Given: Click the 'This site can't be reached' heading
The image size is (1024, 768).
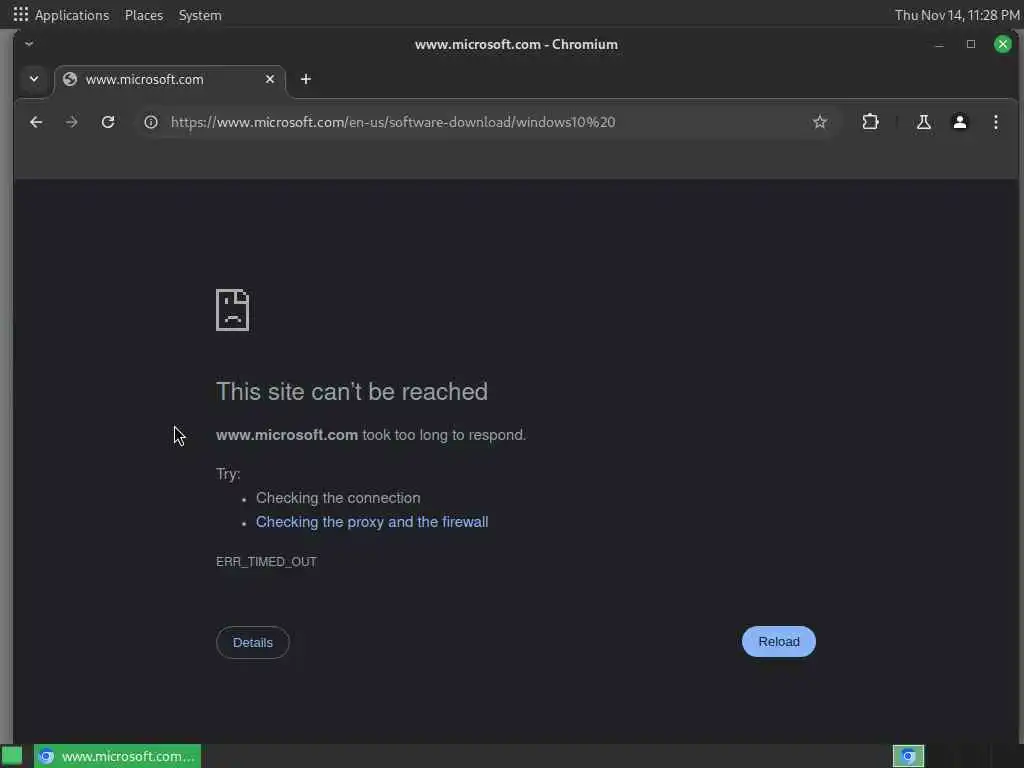Looking at the screenshot, I should [352, 392].
